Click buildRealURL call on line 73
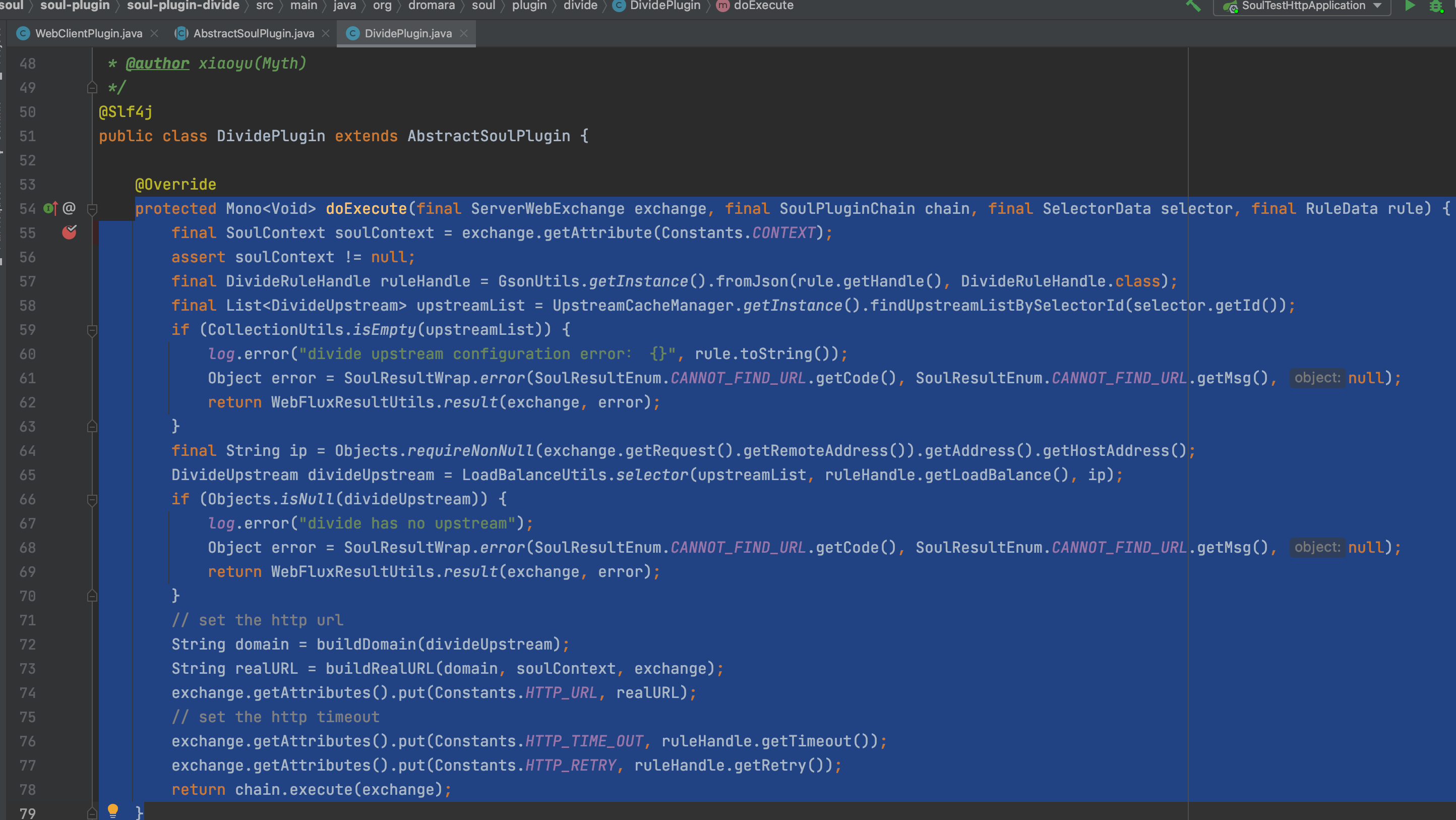Viewport: 1456px width, 820px height. [380, 669]
